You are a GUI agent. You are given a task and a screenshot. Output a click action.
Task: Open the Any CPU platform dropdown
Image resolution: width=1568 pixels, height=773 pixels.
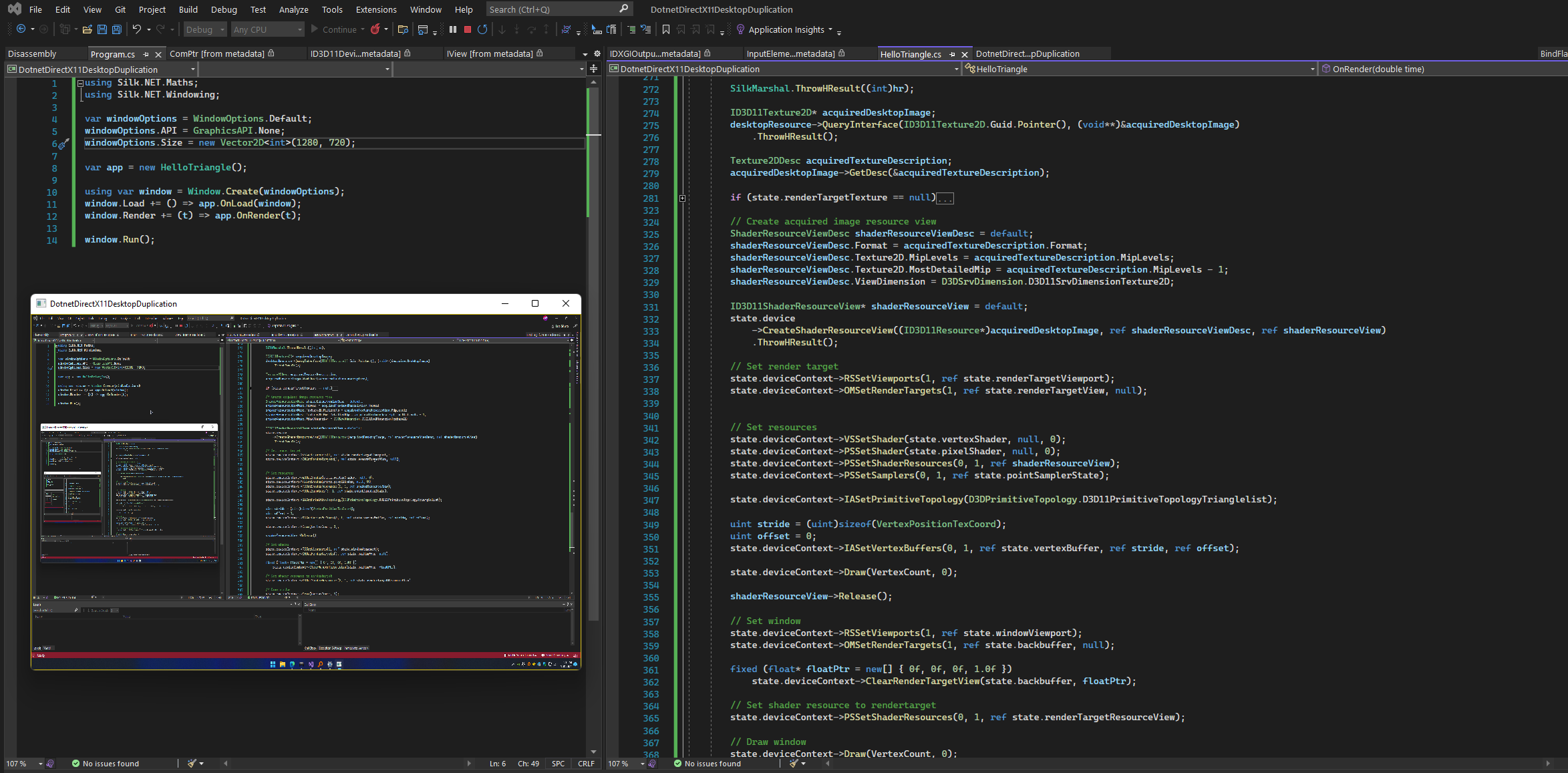tap(268, 29)
